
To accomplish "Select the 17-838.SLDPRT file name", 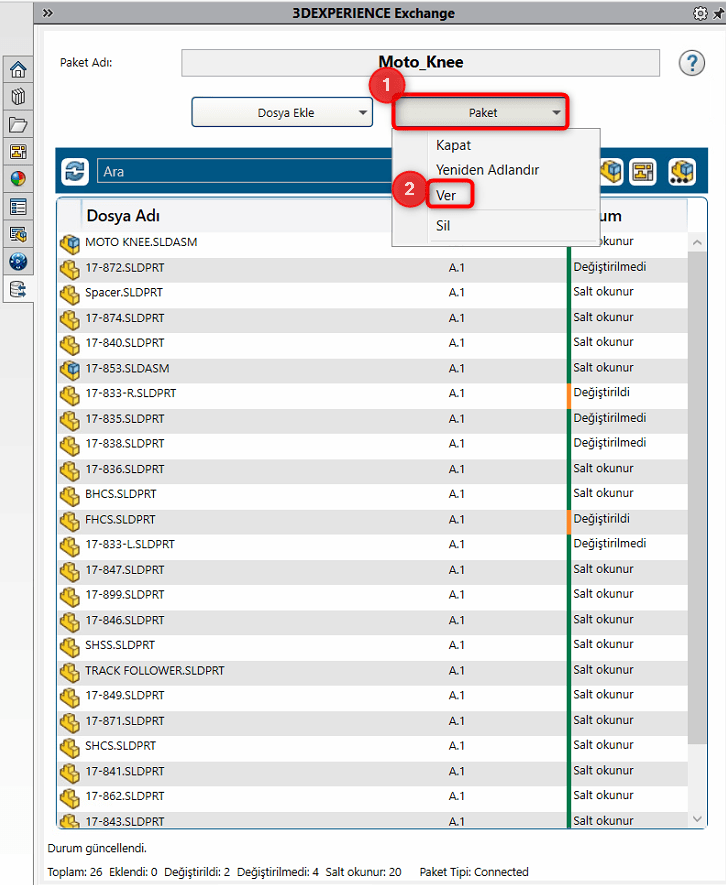I will pyautogui.click(x=125, y=444).
